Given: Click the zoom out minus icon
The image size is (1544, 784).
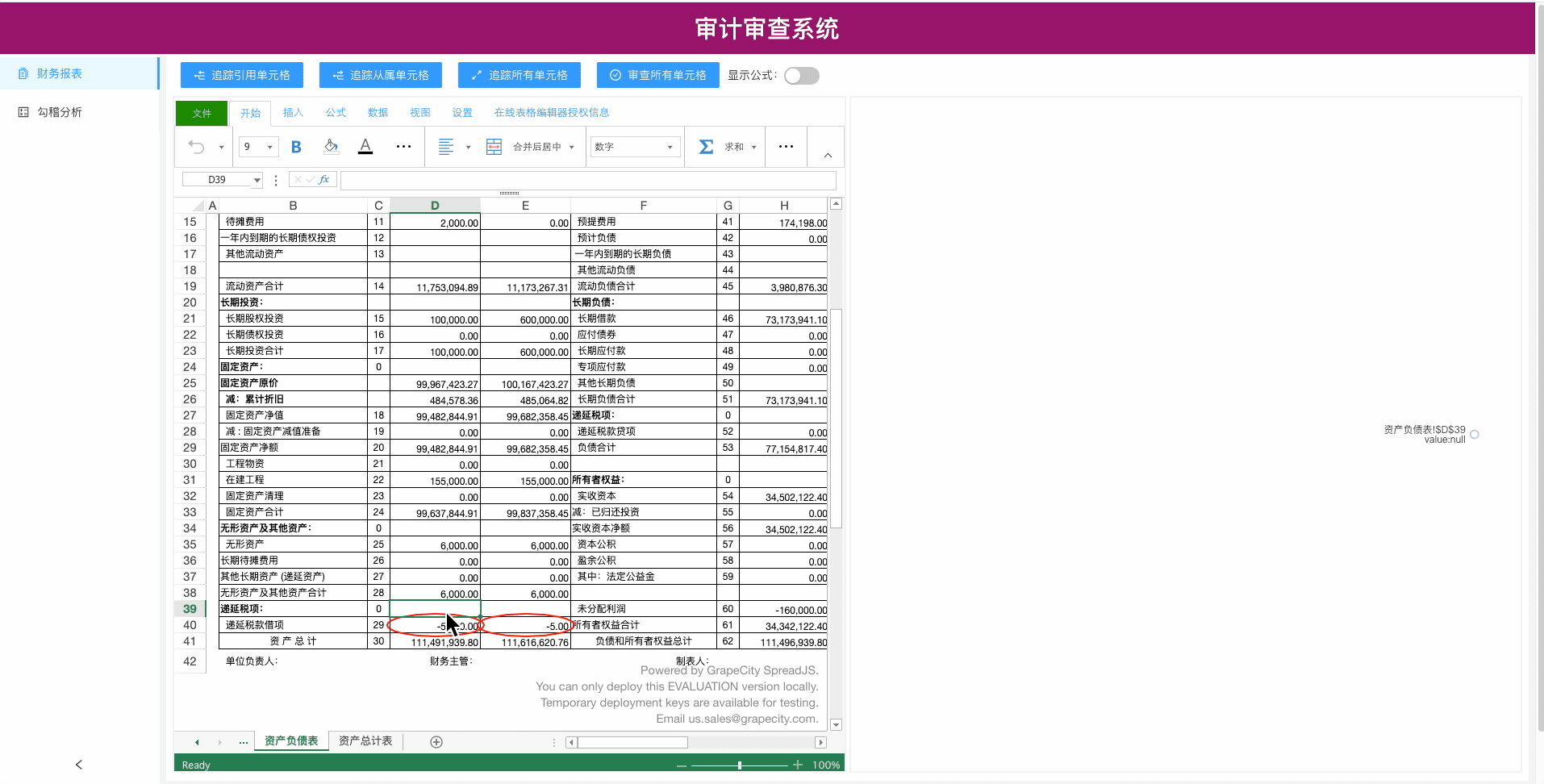Looking at the screenshot, I should coord(682,765).
